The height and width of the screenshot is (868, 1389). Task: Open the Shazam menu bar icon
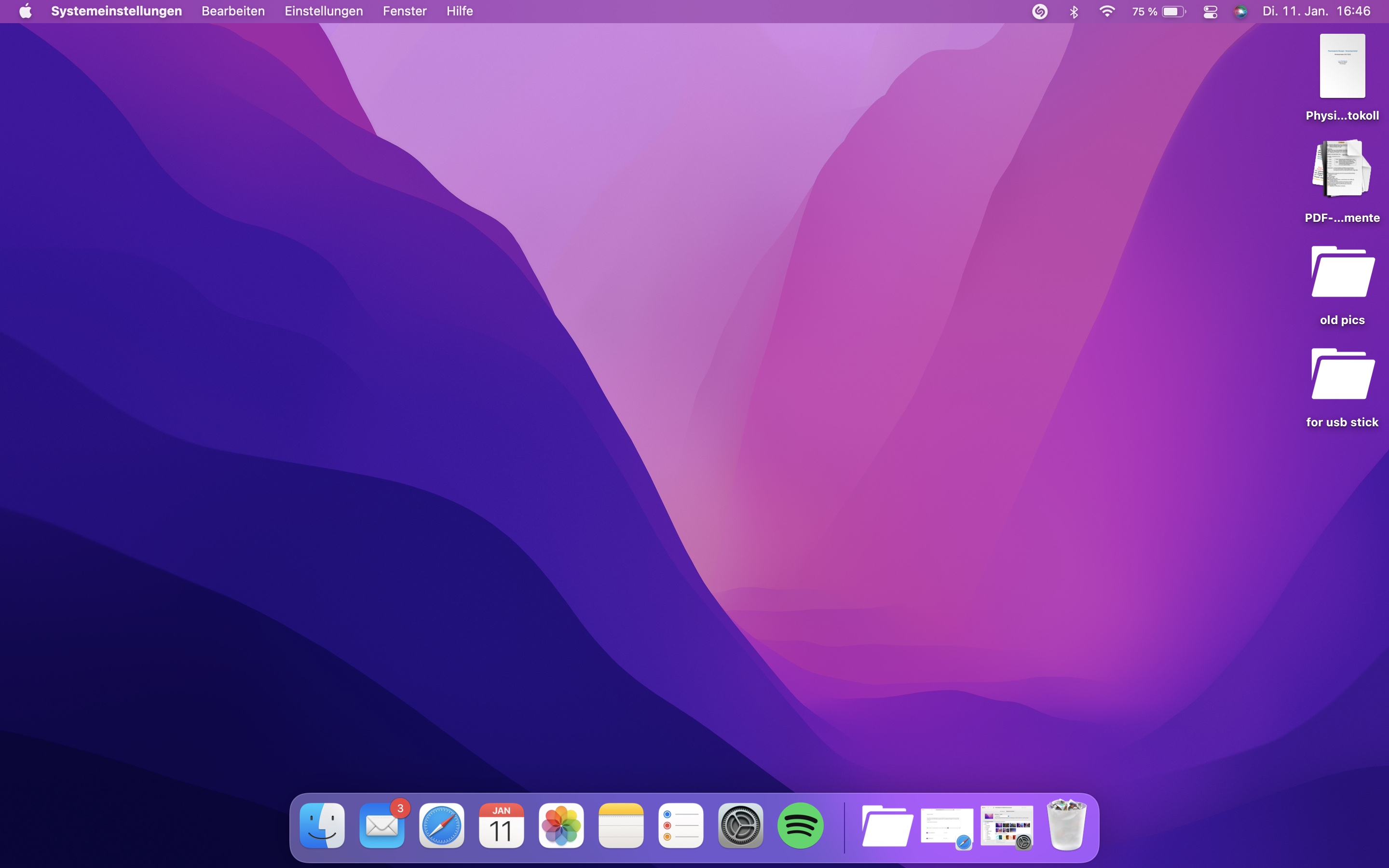point(1039,12)
